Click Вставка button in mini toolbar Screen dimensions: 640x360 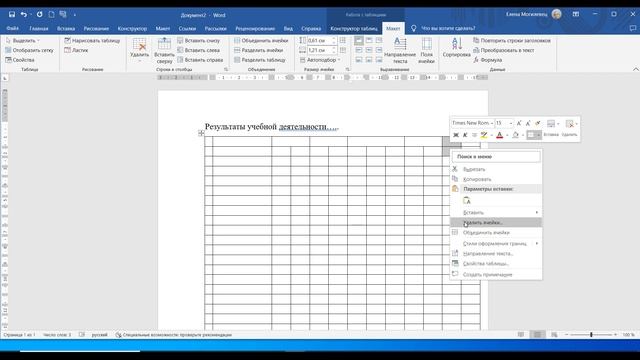[x=551, y=127]
